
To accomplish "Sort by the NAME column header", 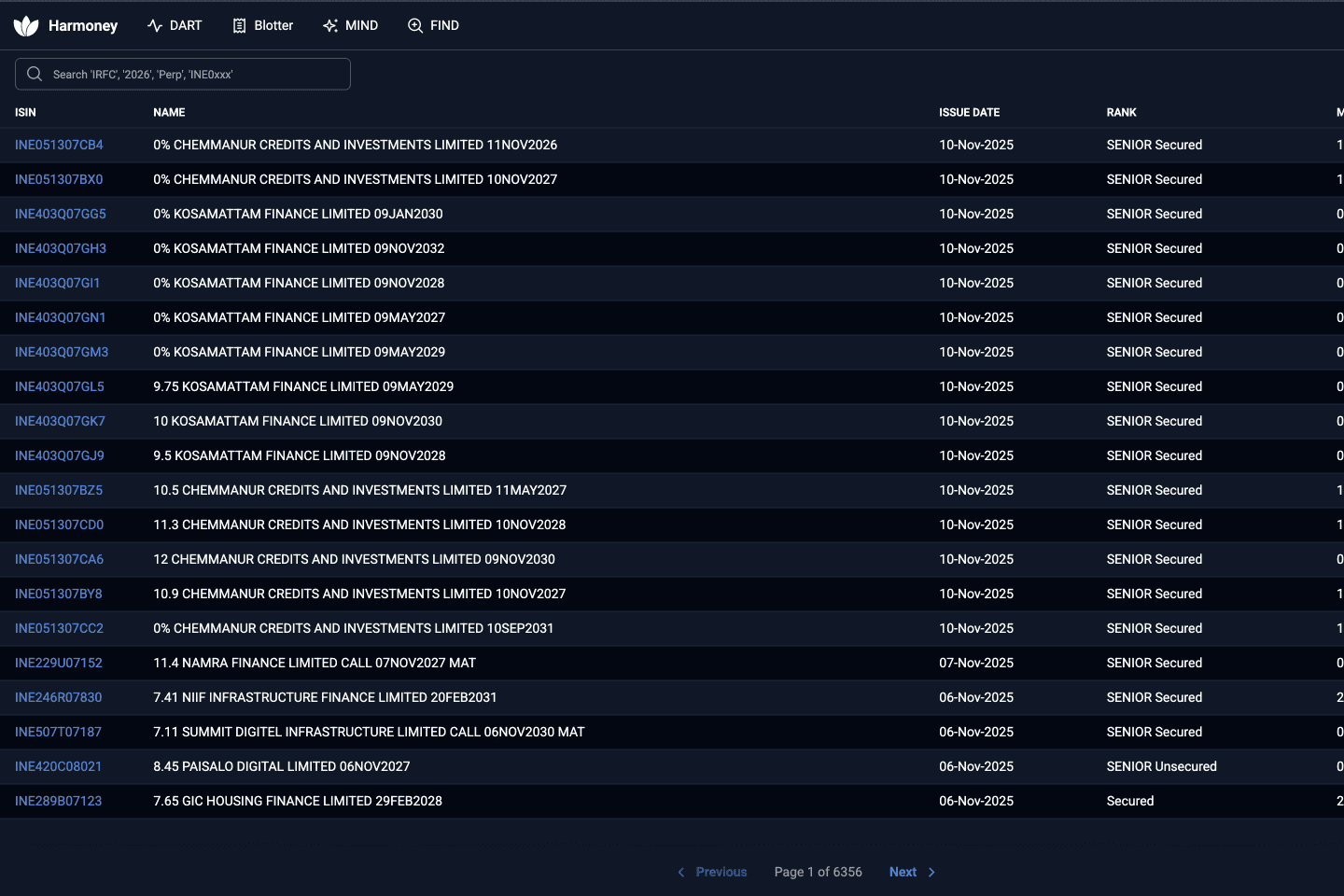I will coord(169,112).
